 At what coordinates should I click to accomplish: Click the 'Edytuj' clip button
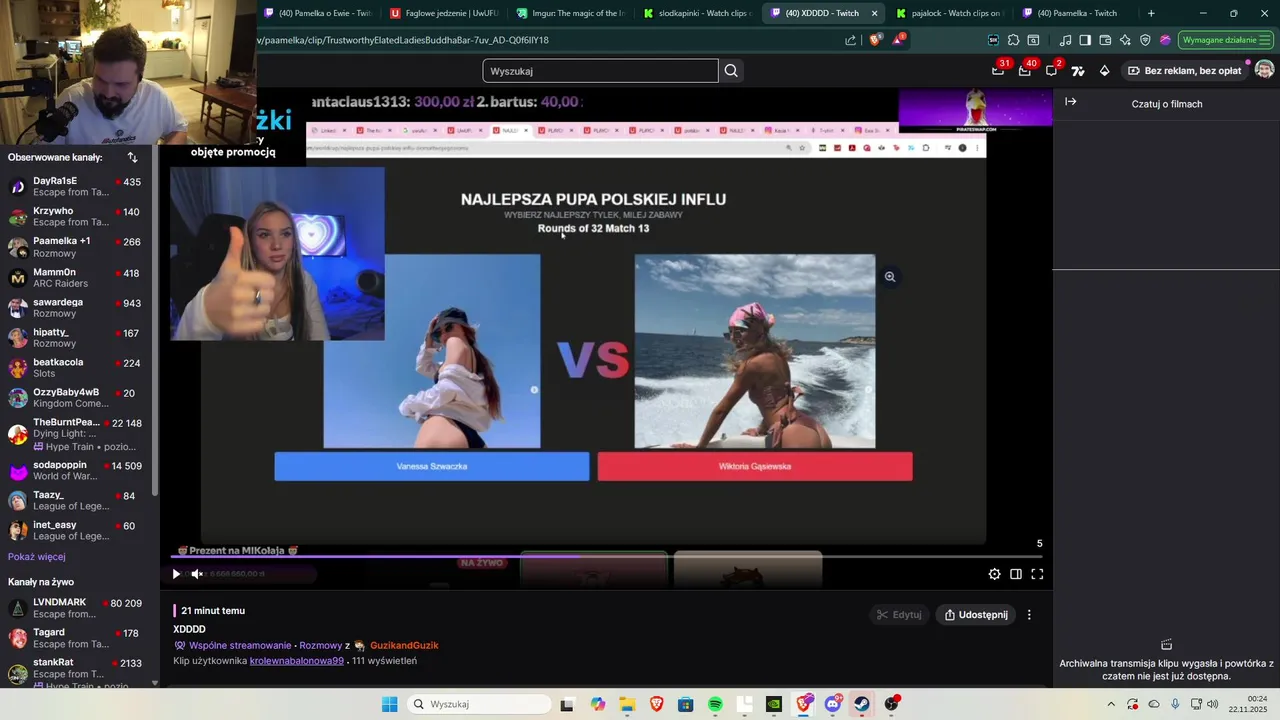tap(898, 615)
